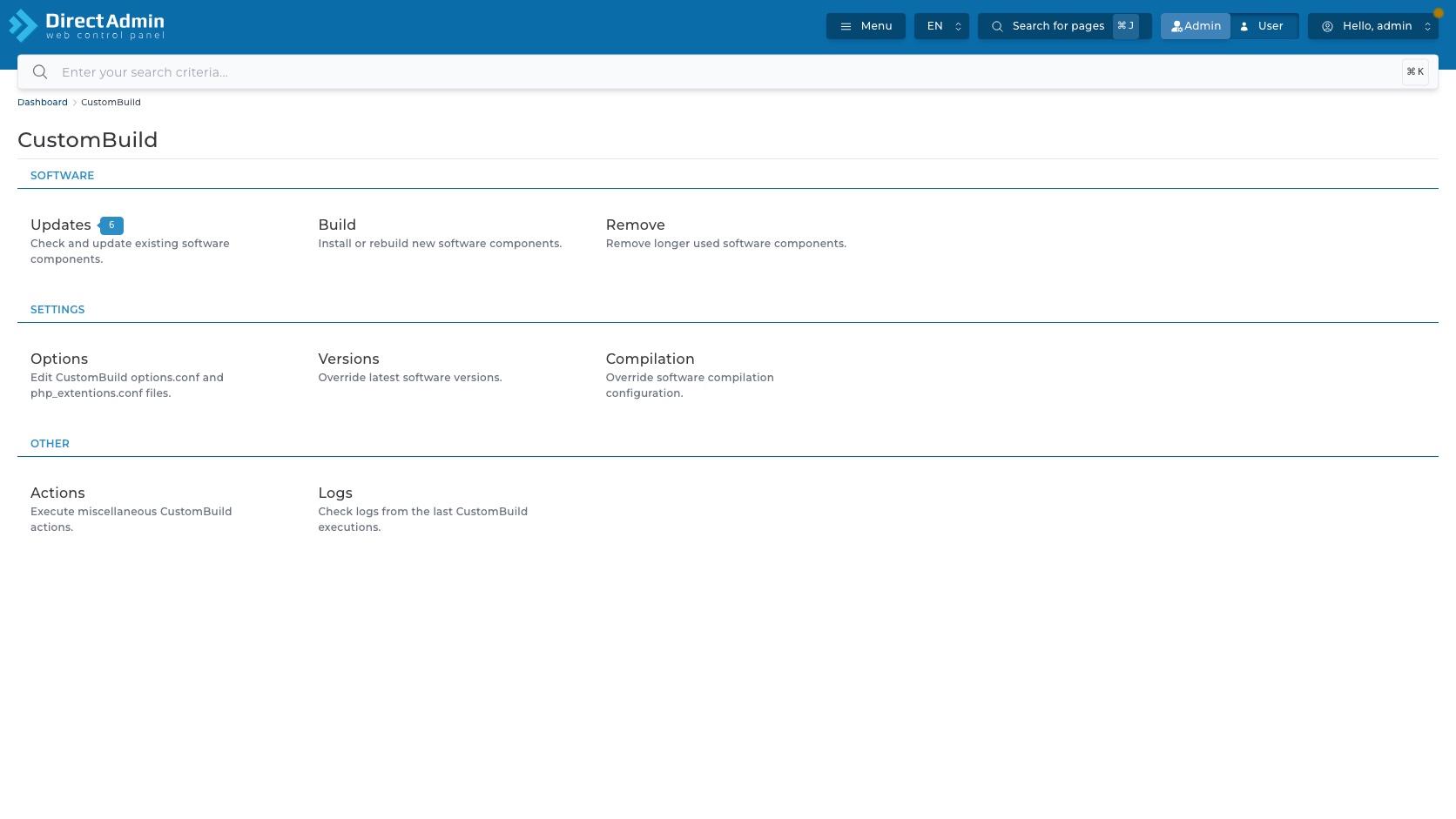Open the Updates page

tap(61, 225)
